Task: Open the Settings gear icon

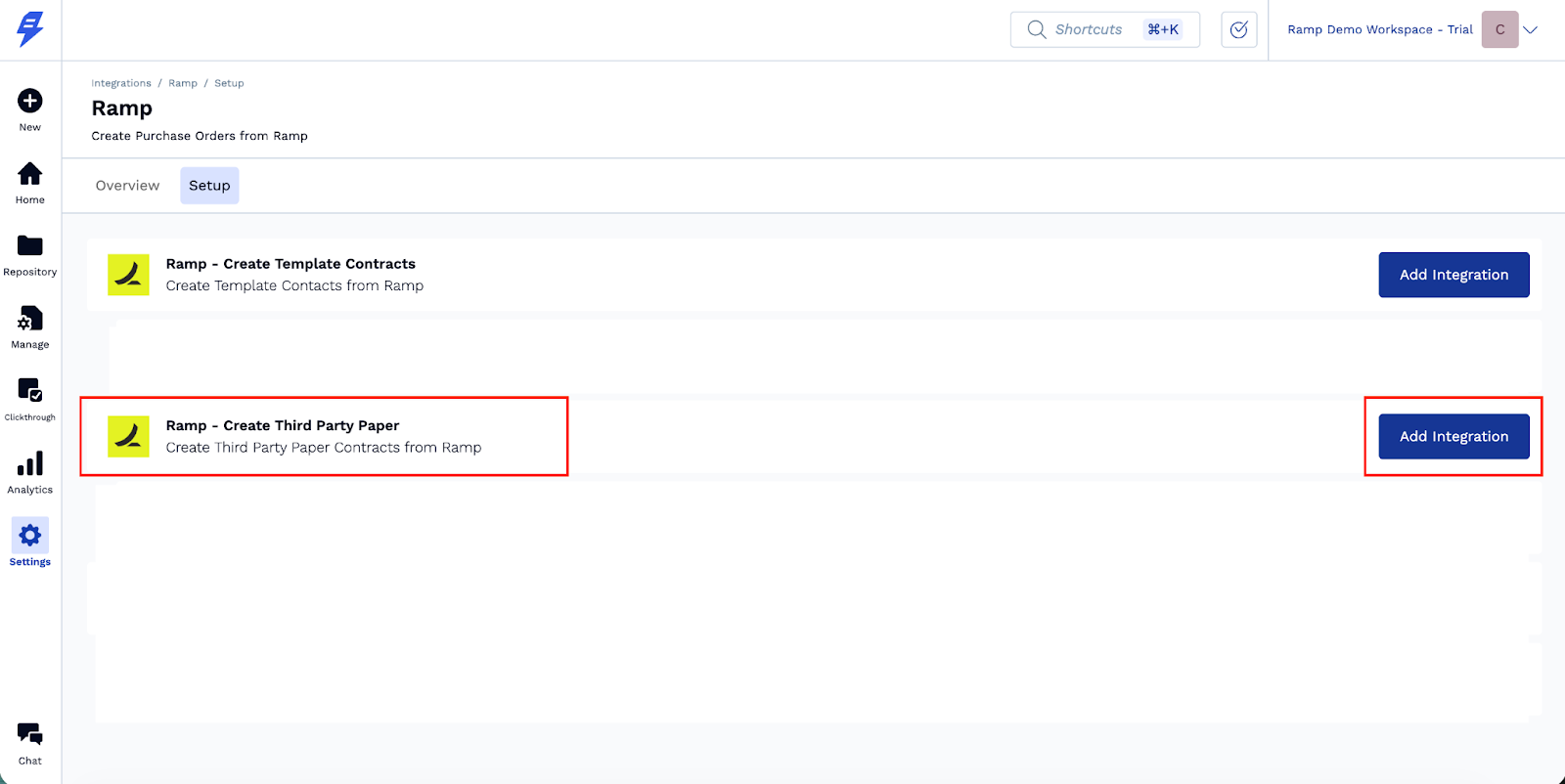Action: point(30,536)
